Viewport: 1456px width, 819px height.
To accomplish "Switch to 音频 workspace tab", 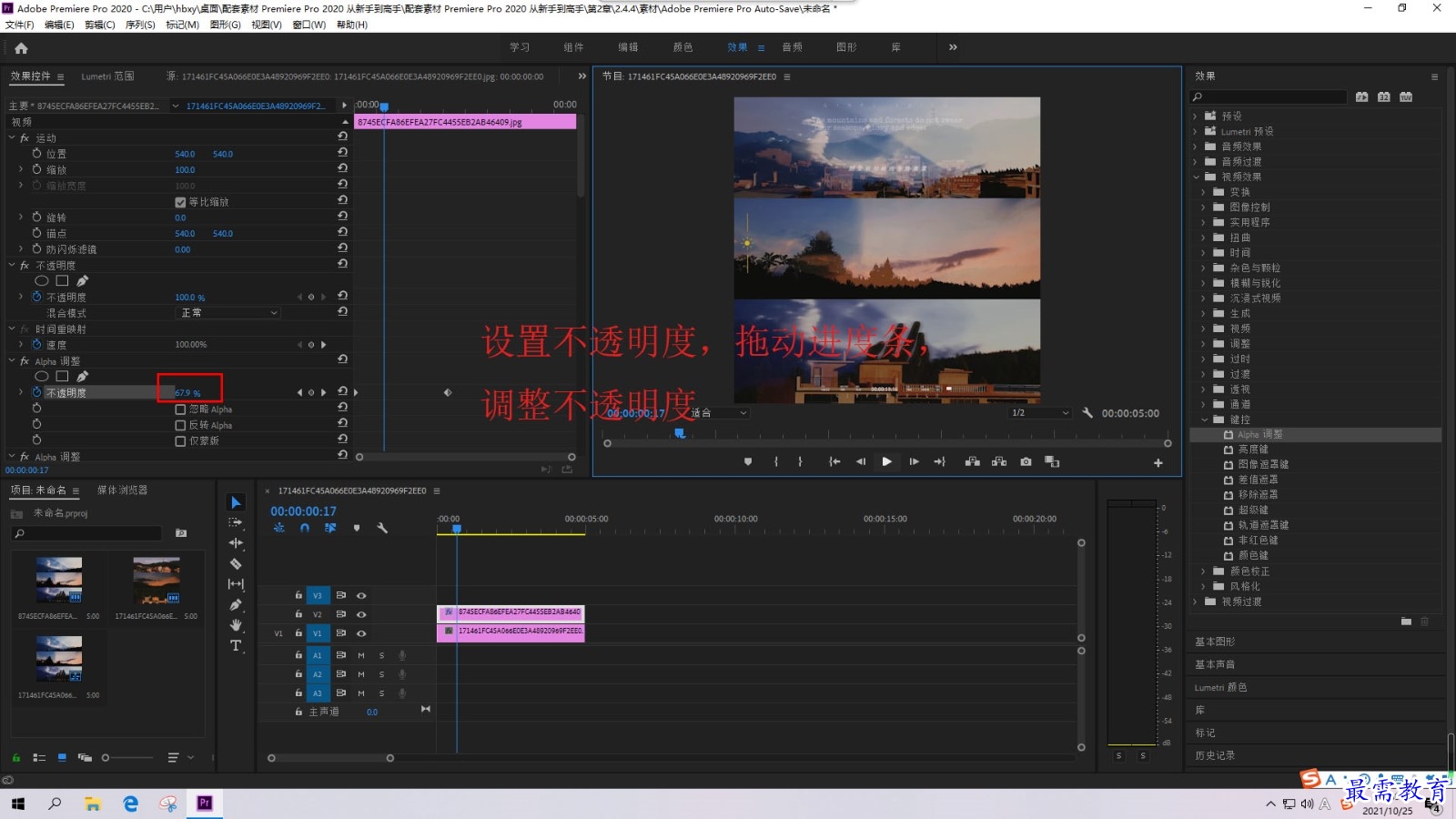I will click(792, 47).
